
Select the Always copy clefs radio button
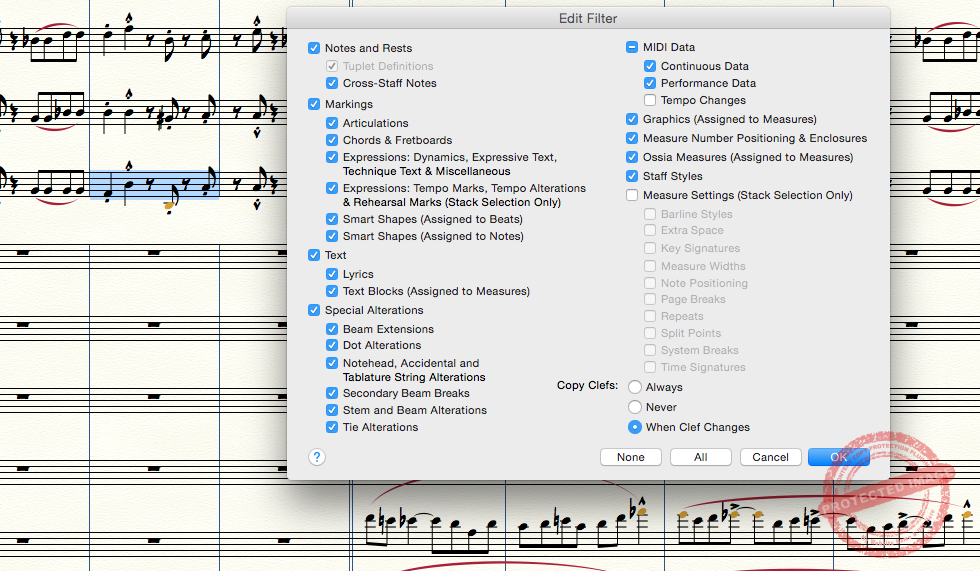click(635, 387)
